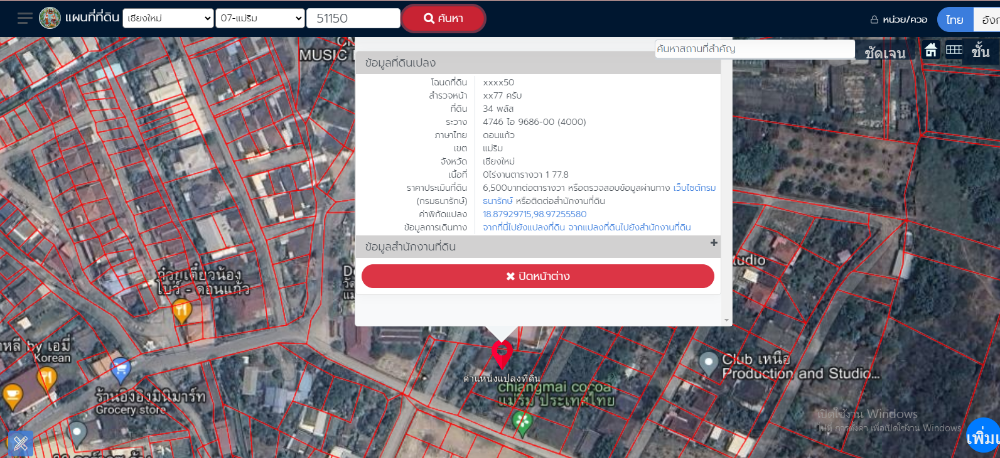Click the ร้านอิงอิงมินิมาร์ท Grocery store label
Image resolution: width=1000 pixels, height=458 pixels.
point(151,402)
